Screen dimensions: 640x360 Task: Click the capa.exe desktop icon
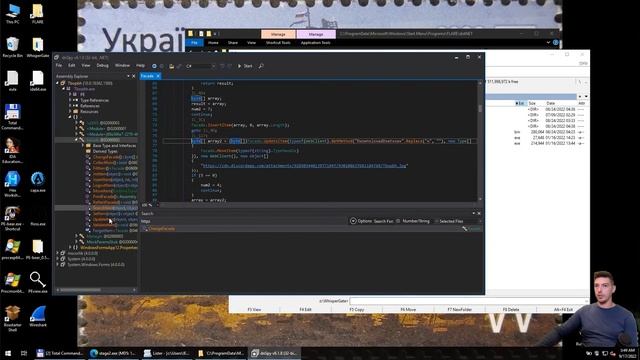(x=38, y=182)
